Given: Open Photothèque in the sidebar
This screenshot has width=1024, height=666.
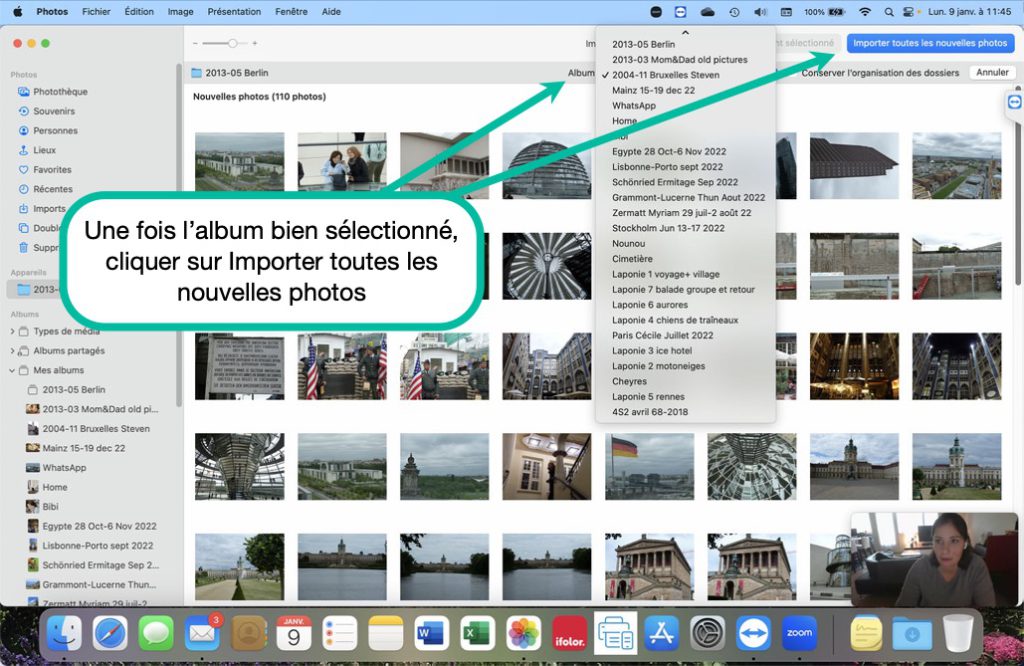Looking at the screenshot, I should tap(60, 92).
